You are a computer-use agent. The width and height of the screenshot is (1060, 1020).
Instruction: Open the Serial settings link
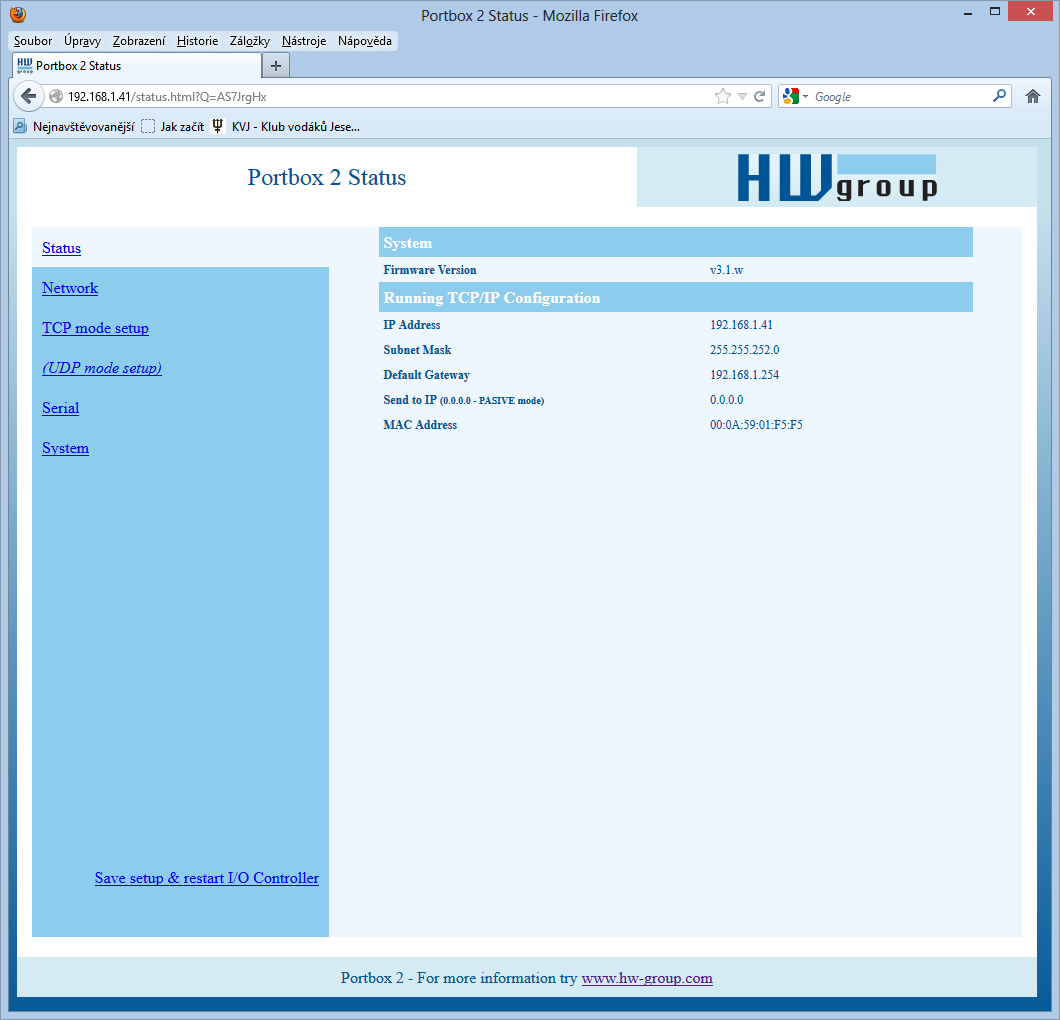(x=60, y=408)
